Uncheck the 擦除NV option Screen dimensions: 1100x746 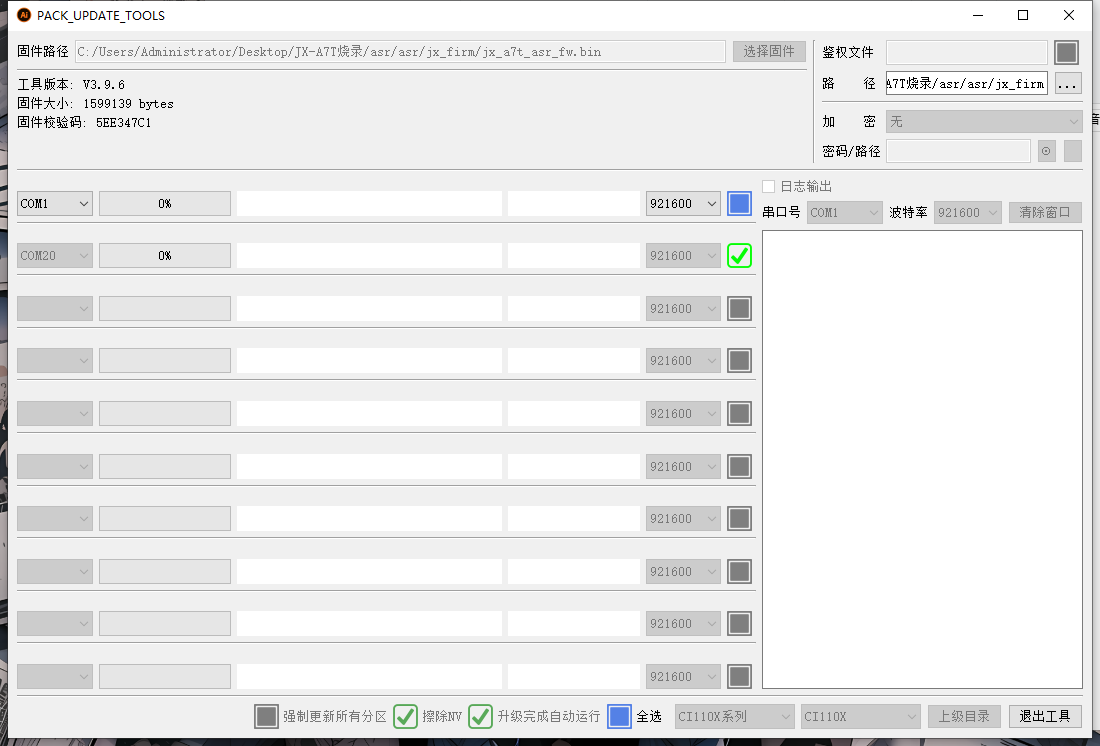(x=405, y=716)
